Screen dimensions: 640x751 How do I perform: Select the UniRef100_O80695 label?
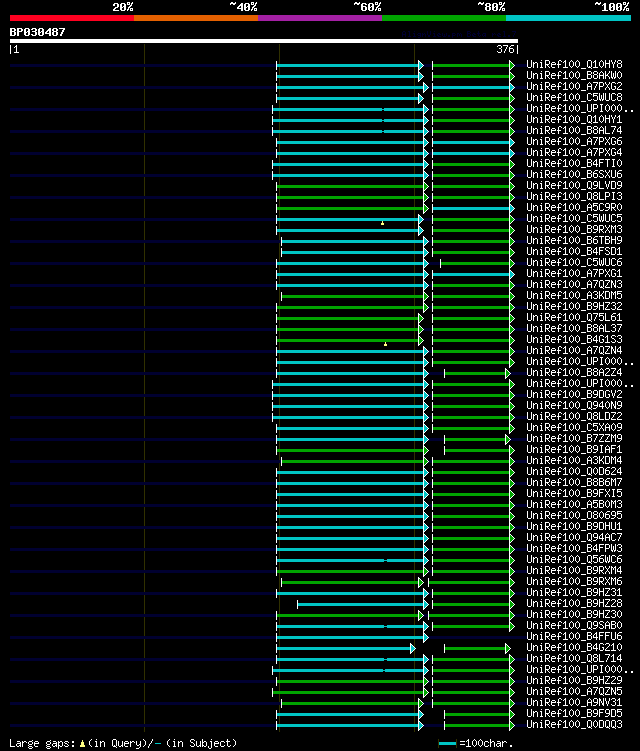tap(574, 516)
